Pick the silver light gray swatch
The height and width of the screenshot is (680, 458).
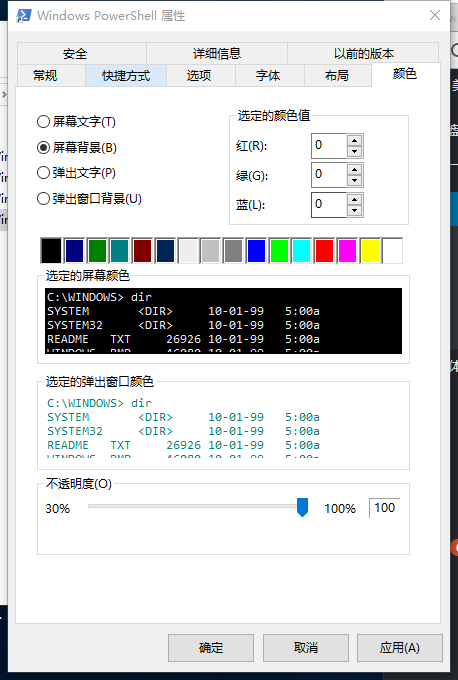click(x=211, y=251)
